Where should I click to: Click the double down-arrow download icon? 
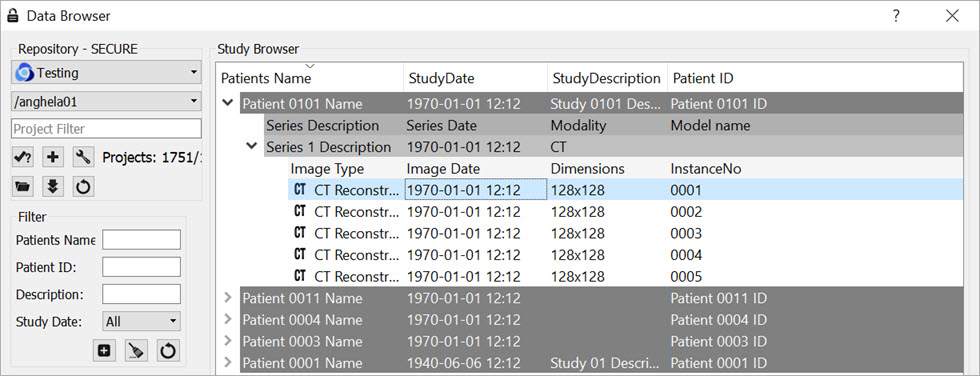point(53,187)
